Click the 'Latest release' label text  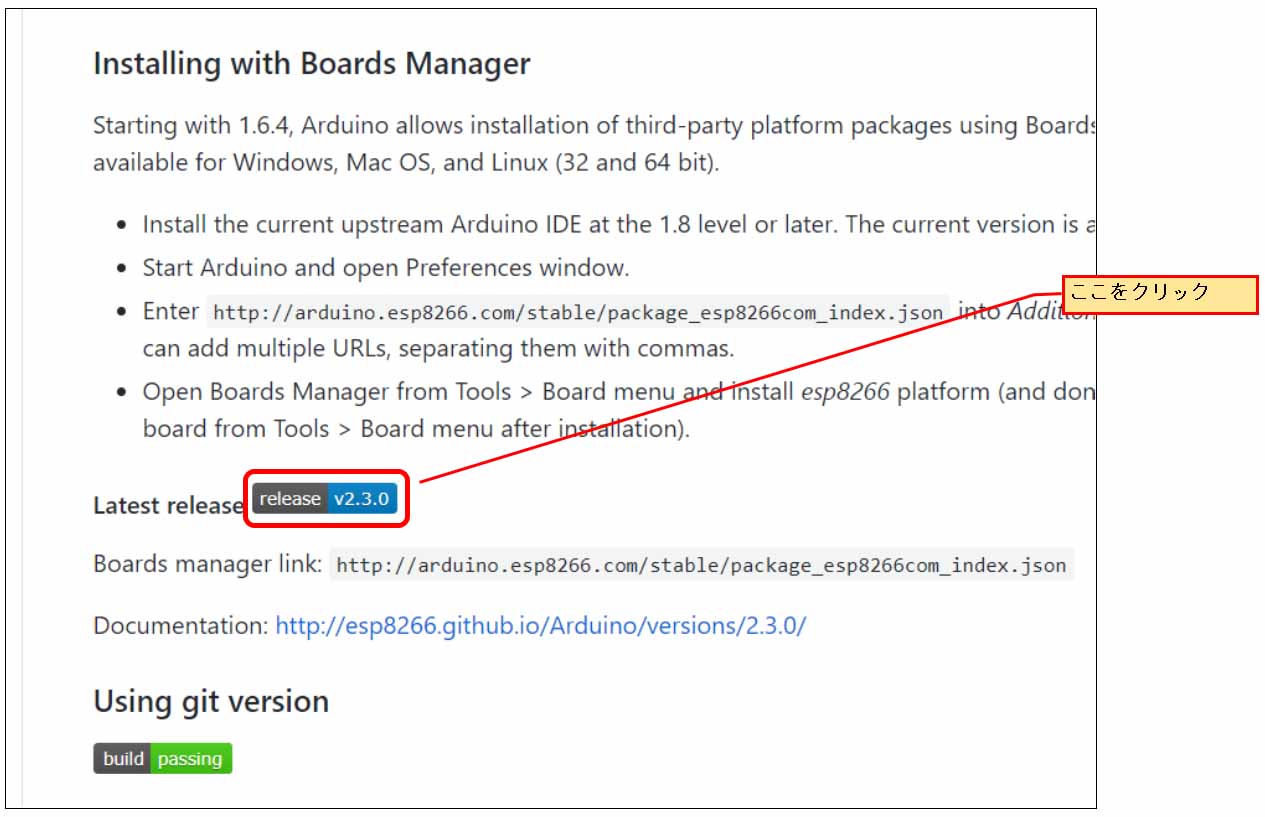click(168, 505)
